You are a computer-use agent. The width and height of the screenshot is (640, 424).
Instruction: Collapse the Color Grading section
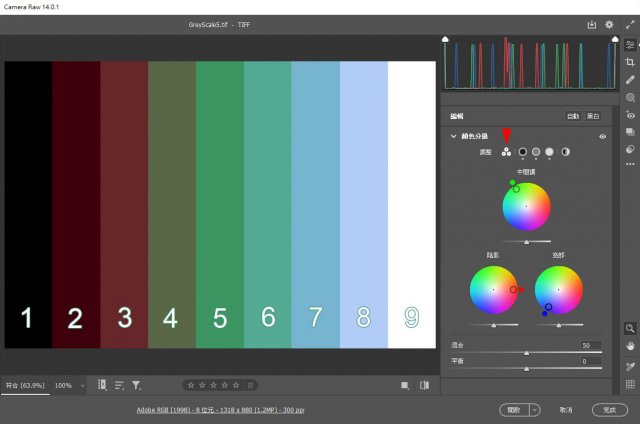coord(453,136)
